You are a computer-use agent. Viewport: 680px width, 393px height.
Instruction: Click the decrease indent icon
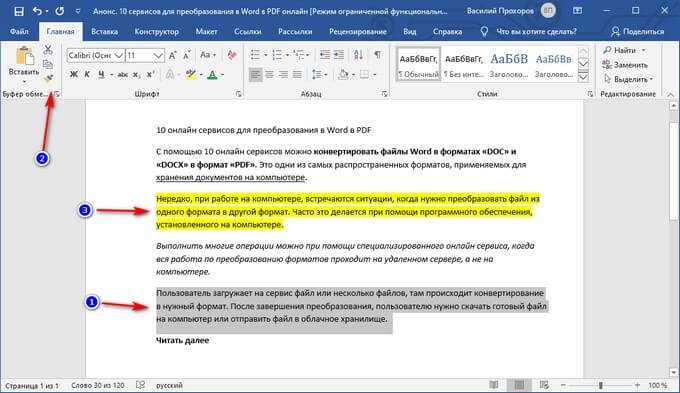coord(324,55)
